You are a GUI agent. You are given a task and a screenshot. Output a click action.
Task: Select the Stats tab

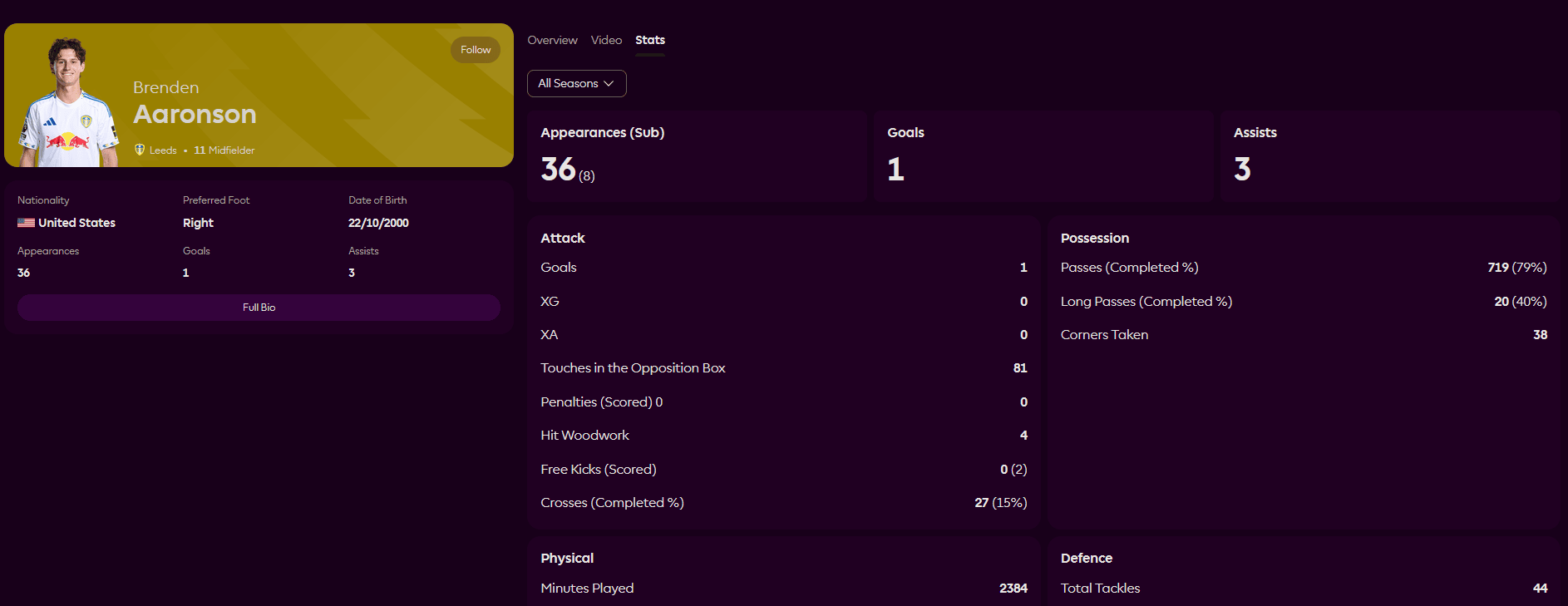click(x=649, y=40)
